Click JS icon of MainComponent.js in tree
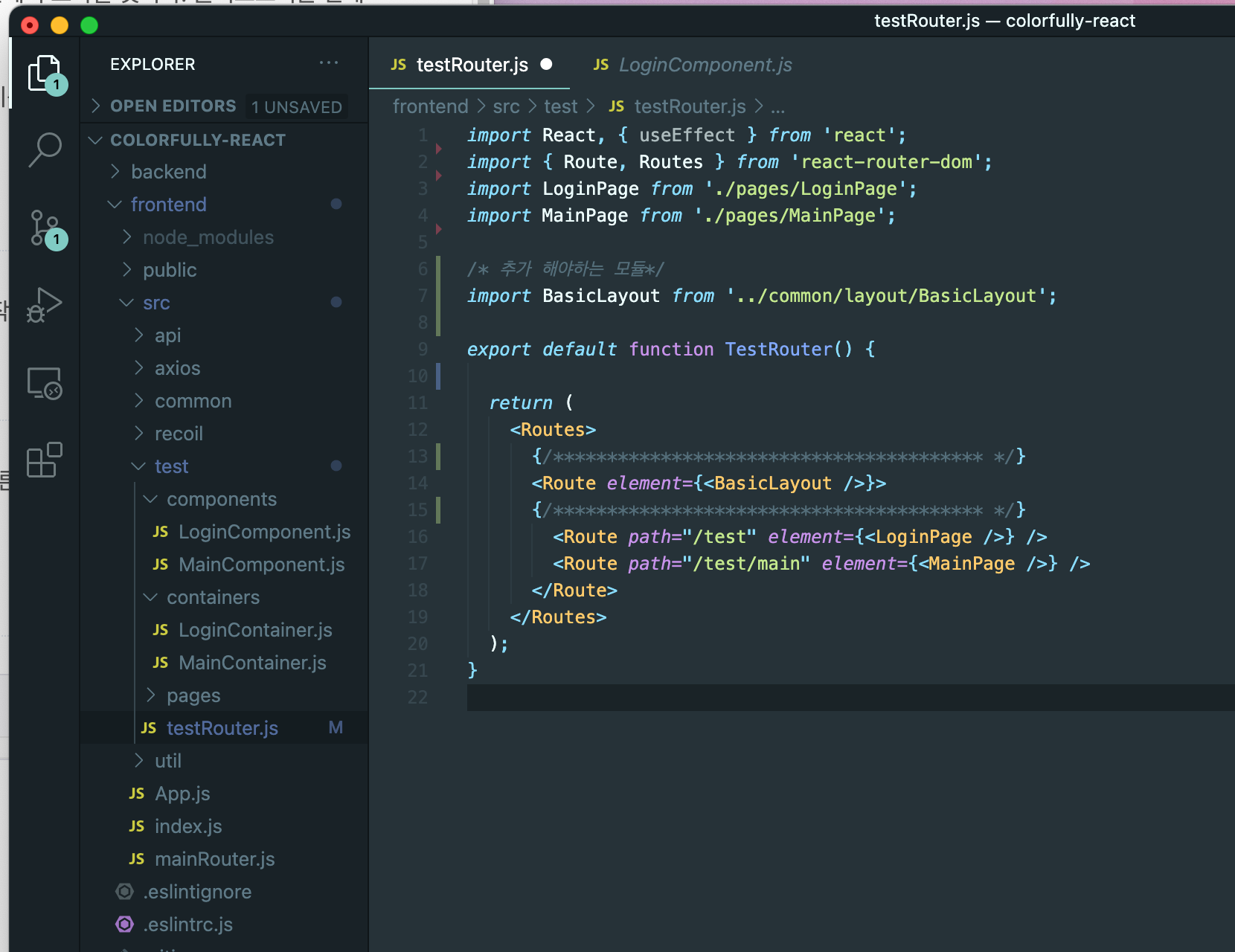 161,565
